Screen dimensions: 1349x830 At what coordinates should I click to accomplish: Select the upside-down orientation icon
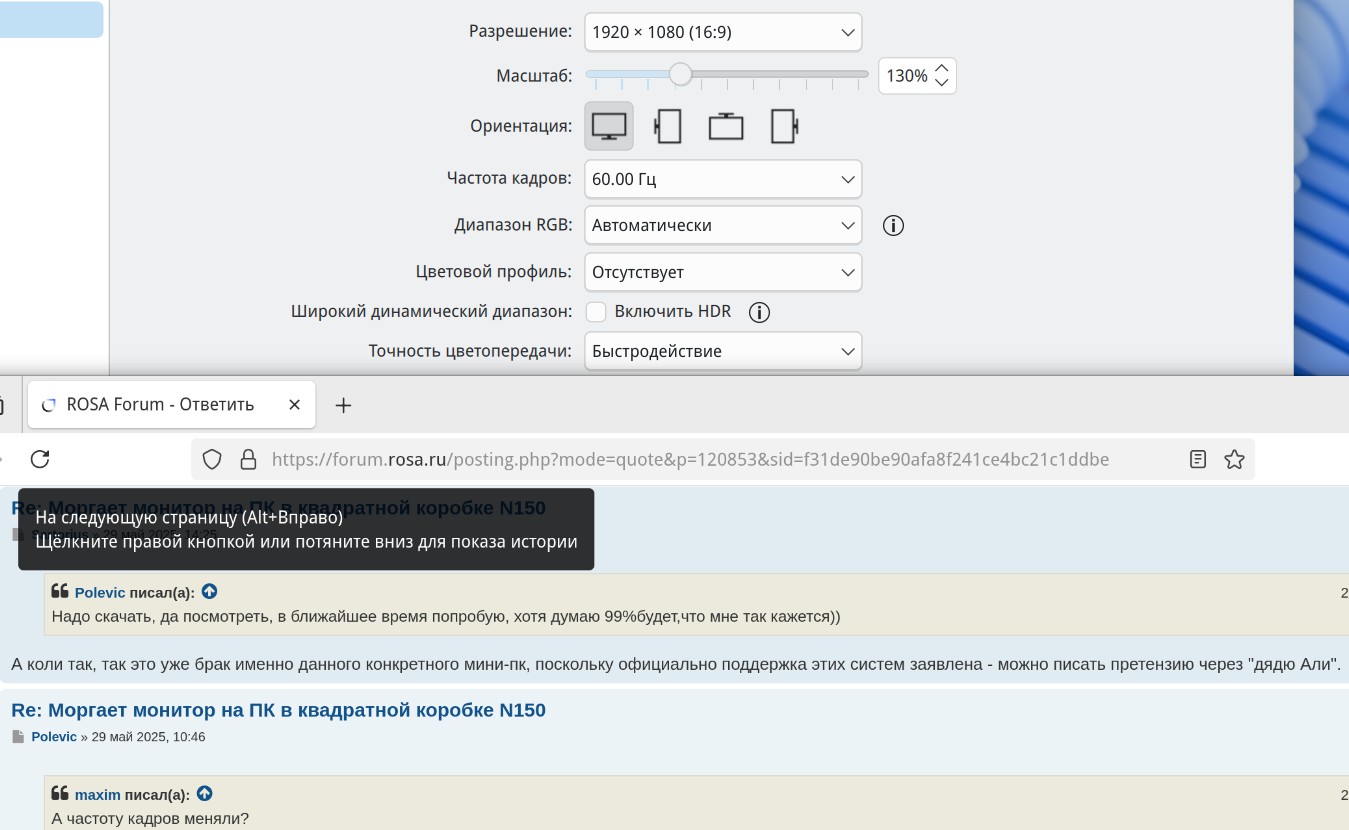pyautogui.click(x=726, y=126)
